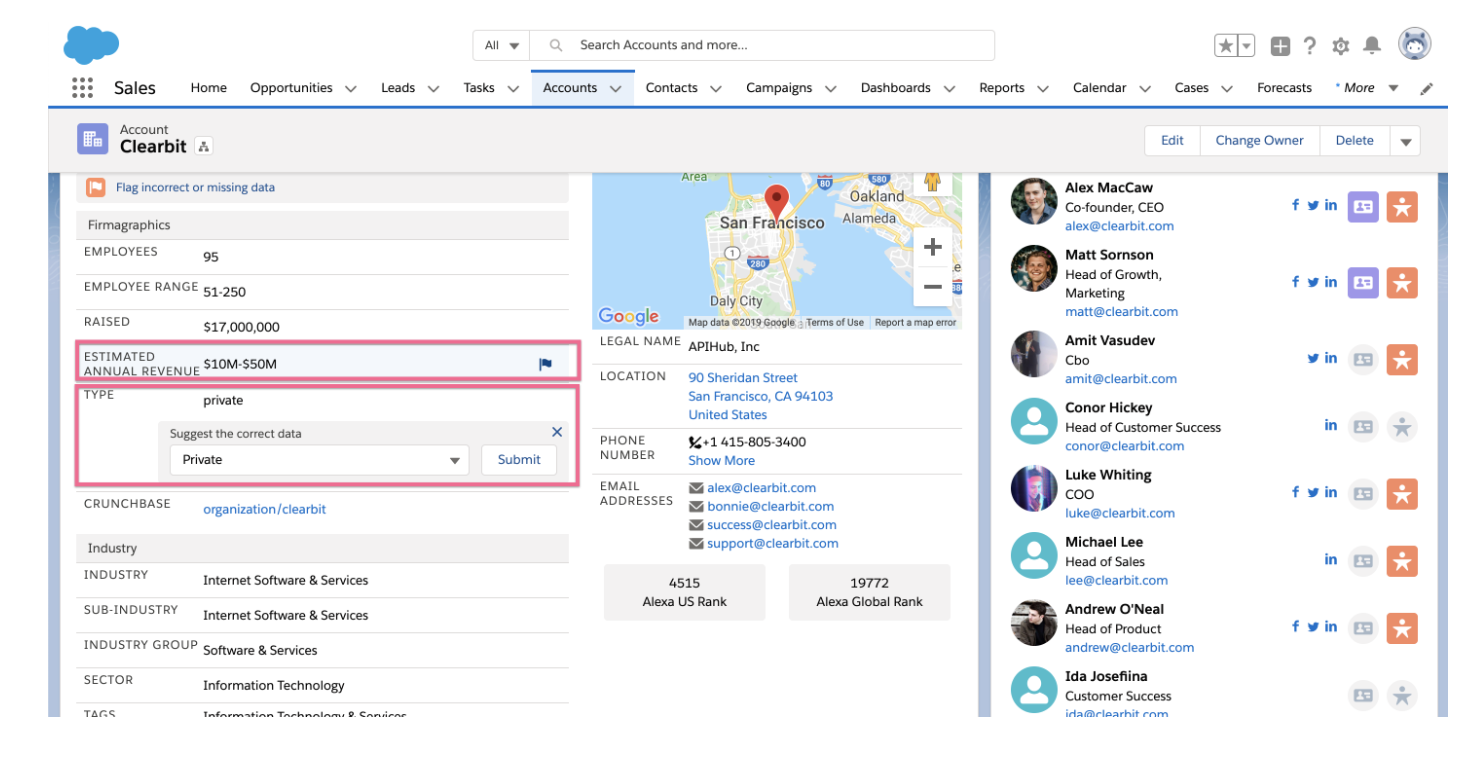
Task: Open Alex MacCaw's Facebook profile
Action: click(1296, 205)
